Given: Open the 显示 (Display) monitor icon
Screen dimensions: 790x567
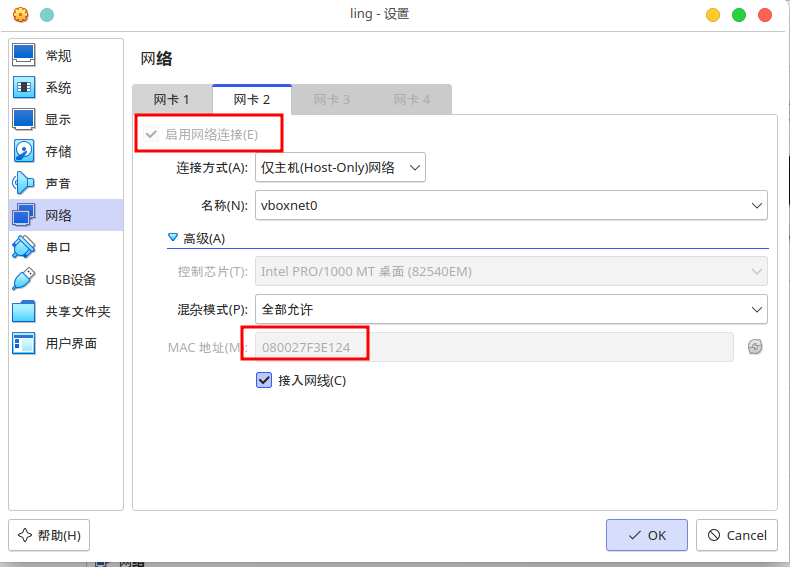Looking at the screenshot, I should tap(24, 120).
